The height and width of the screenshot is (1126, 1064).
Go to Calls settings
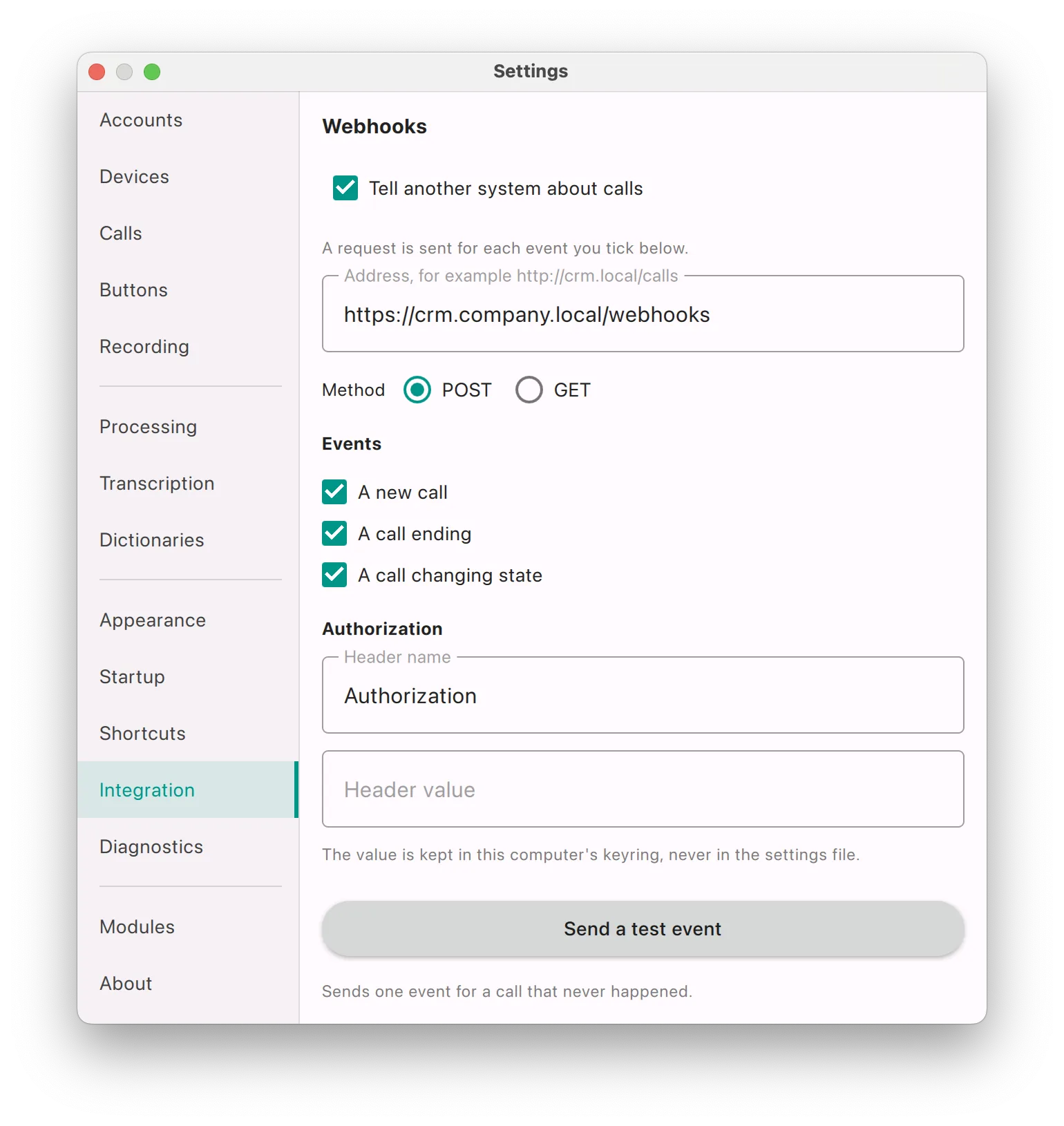click(x=187, y=233)
